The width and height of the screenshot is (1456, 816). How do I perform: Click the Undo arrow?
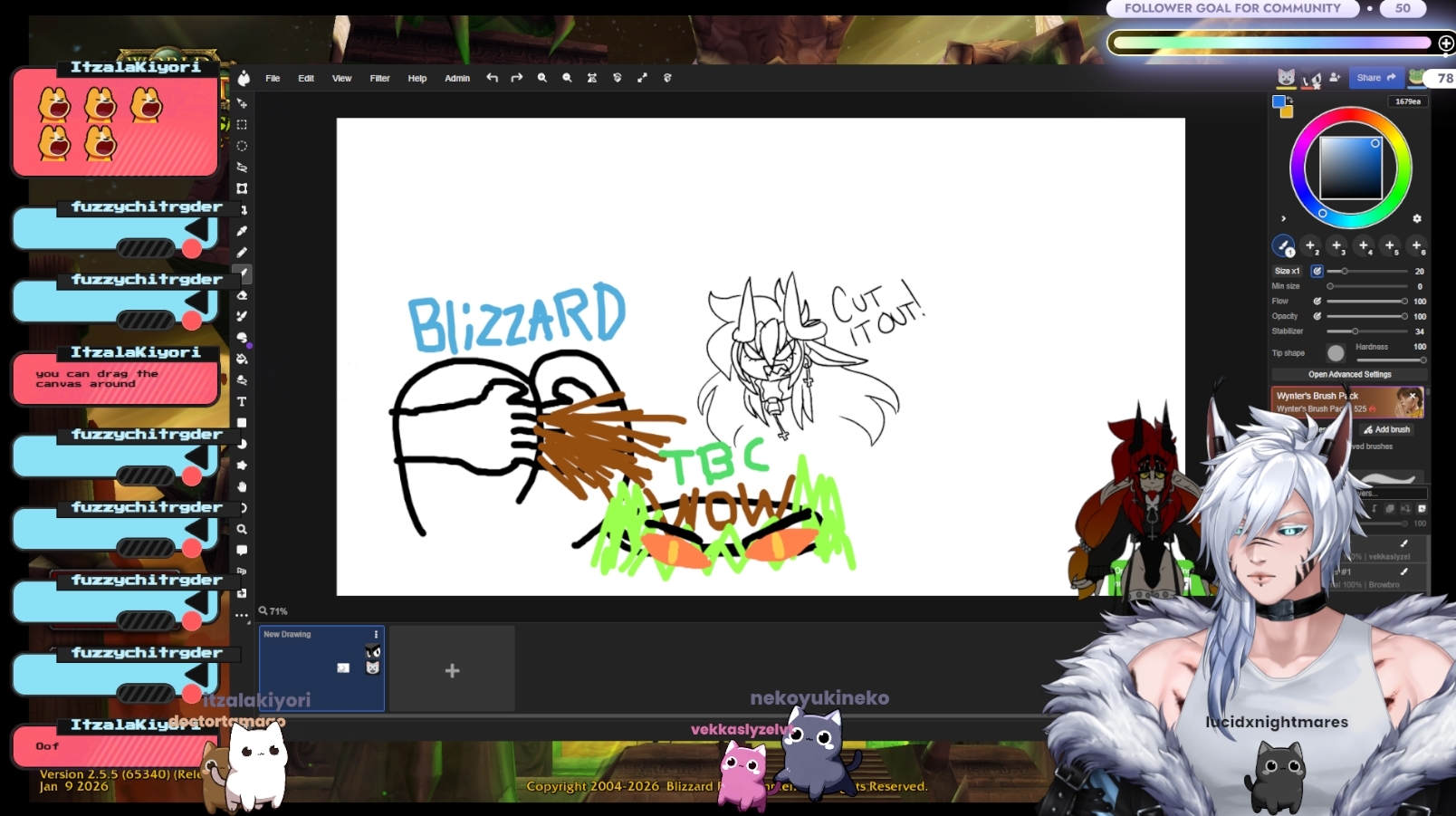click(x=492, y=78)
